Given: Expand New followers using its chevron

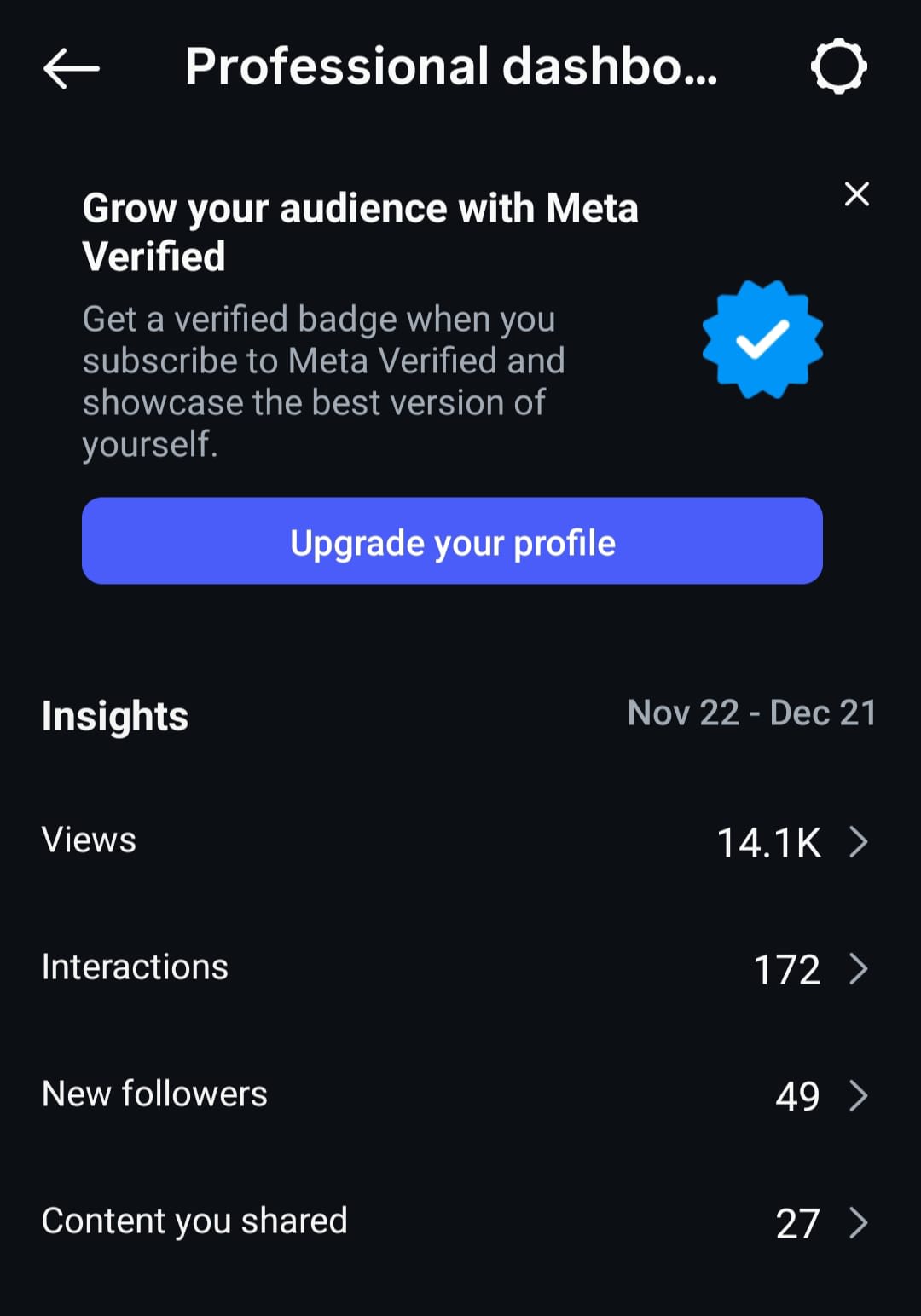Looking at the screenshot, I should 859,1096.
